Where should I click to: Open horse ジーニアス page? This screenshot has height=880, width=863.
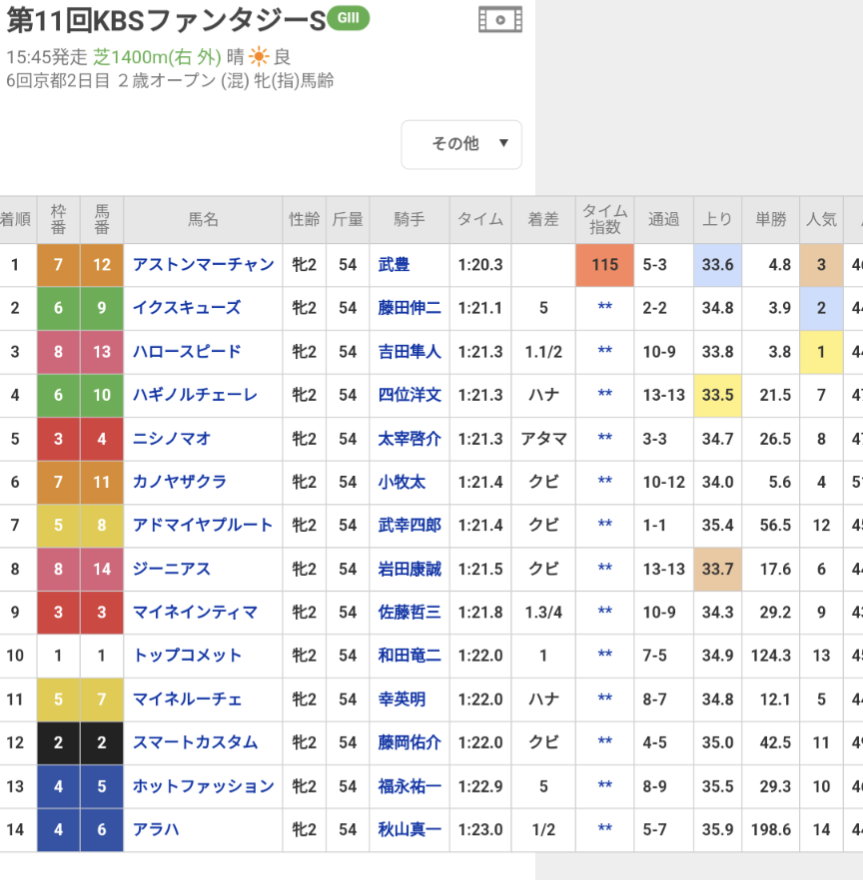(x=171, y=569)
